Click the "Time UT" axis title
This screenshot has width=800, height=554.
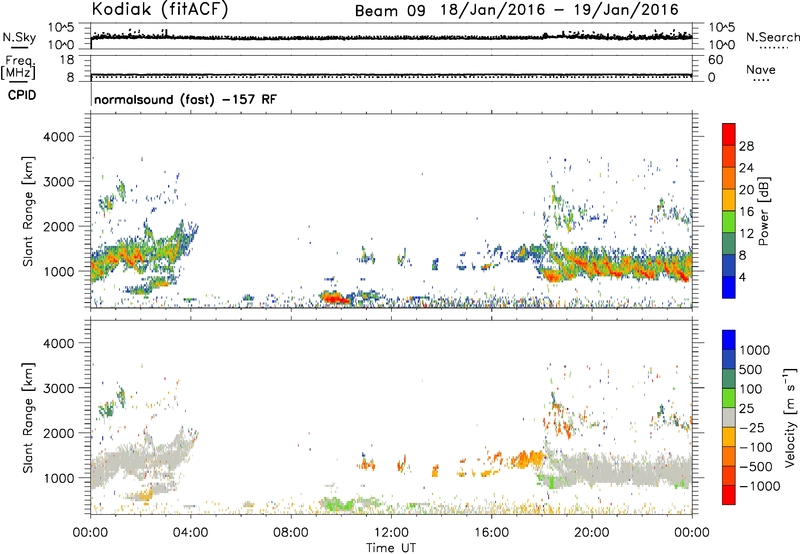(x=391, y=547)
